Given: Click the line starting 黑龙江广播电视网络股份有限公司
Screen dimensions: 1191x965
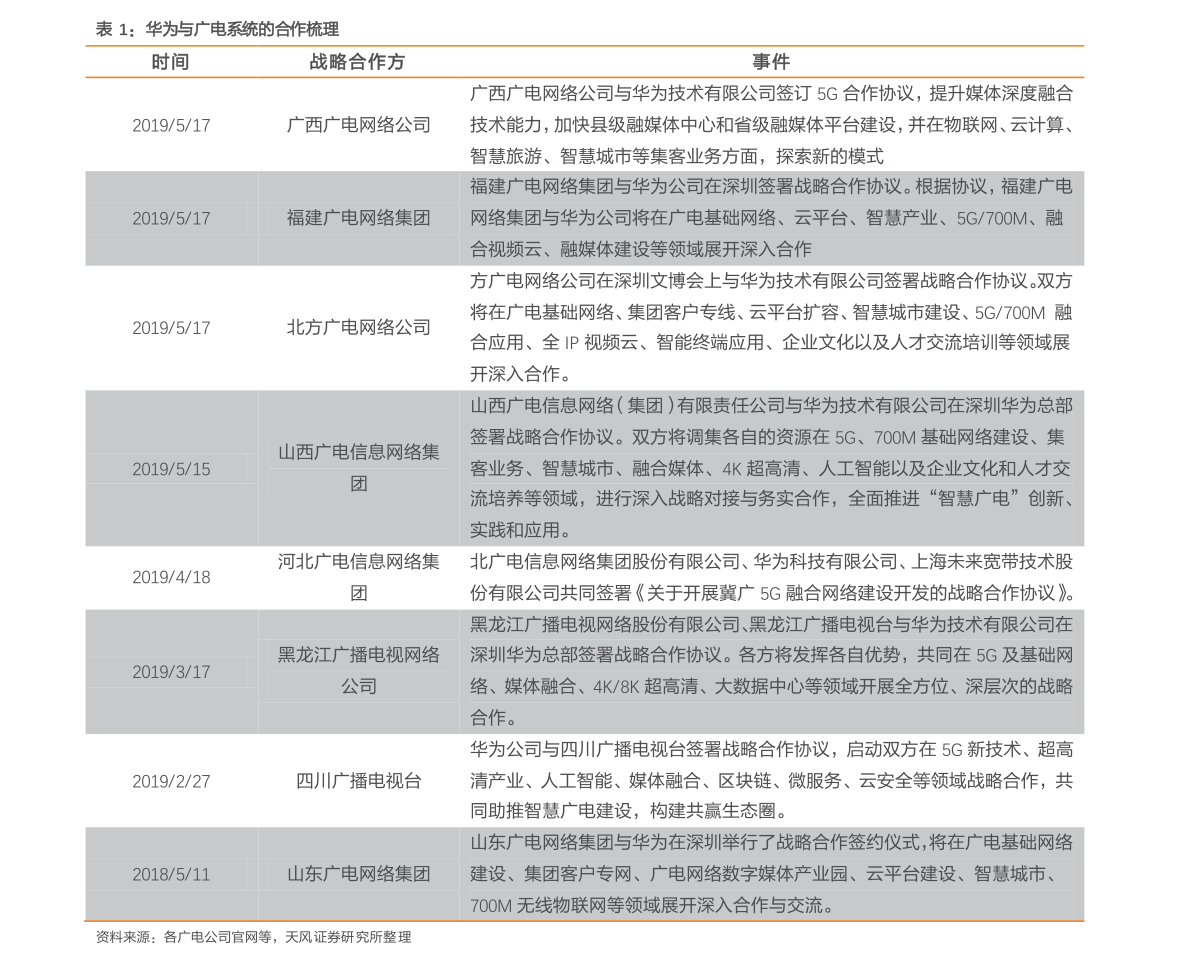Looking at the screenshot, I should click(771, 625).
